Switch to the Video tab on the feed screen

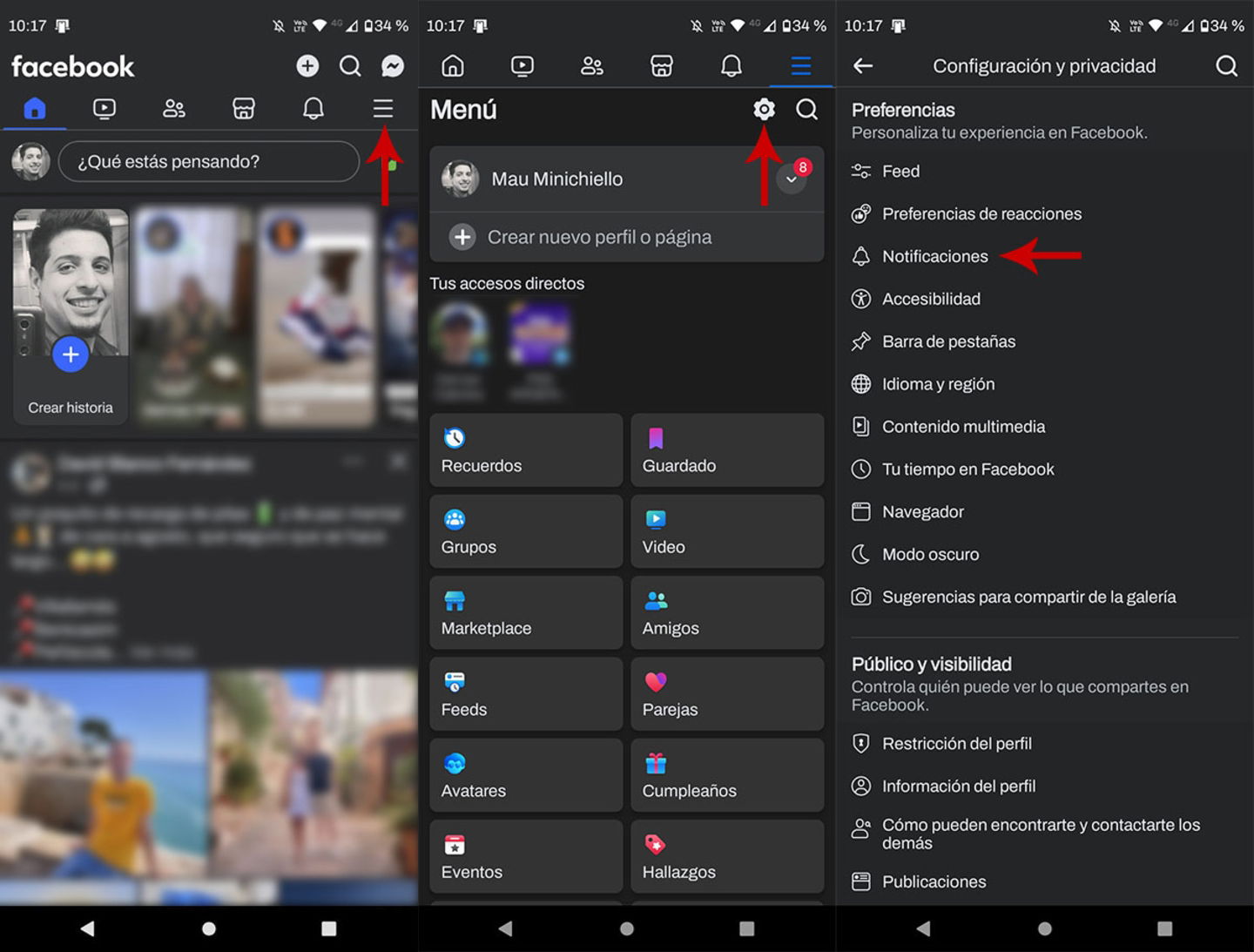[104, 109]
